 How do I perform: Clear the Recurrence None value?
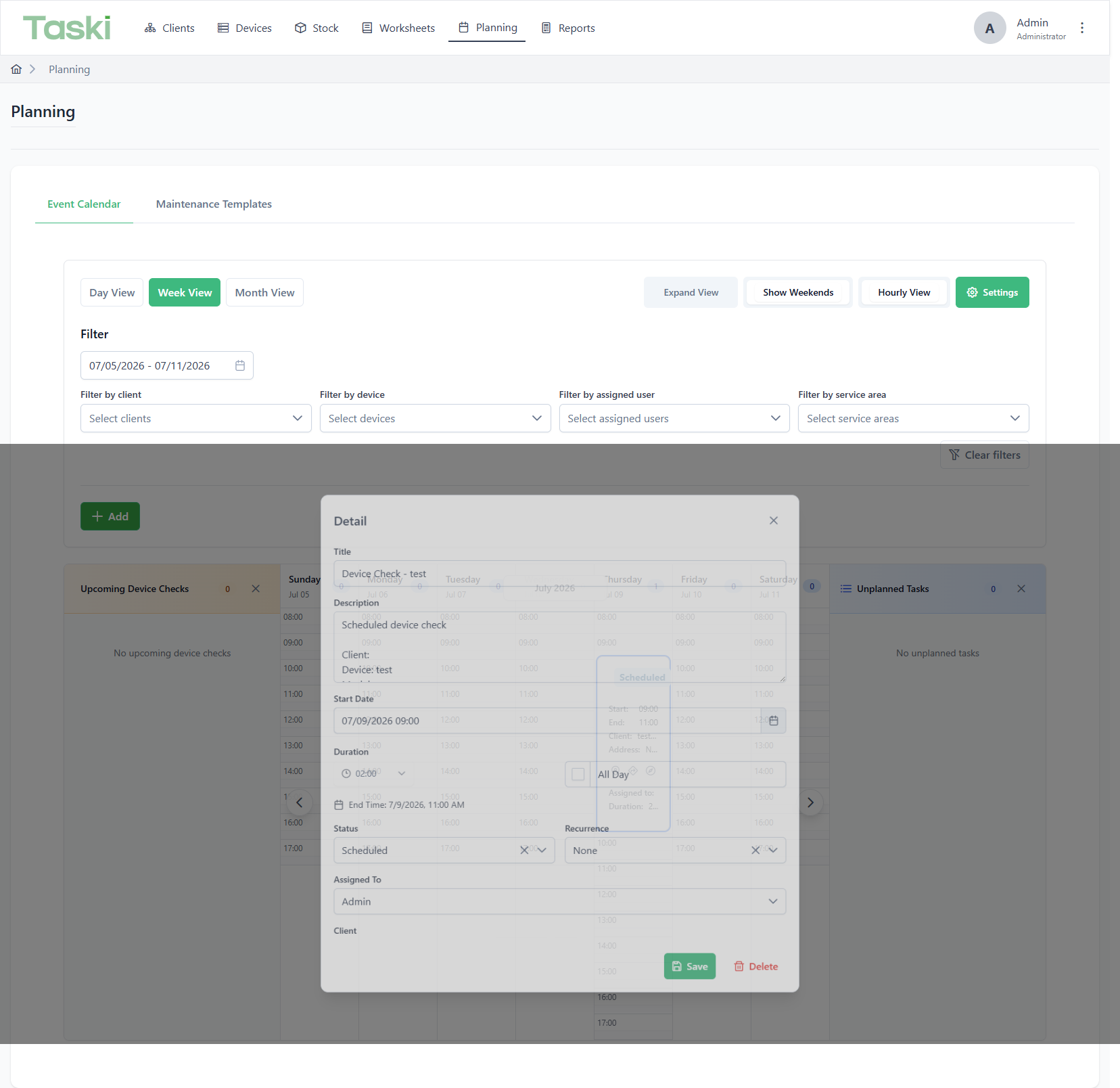[x=755, y=851]
